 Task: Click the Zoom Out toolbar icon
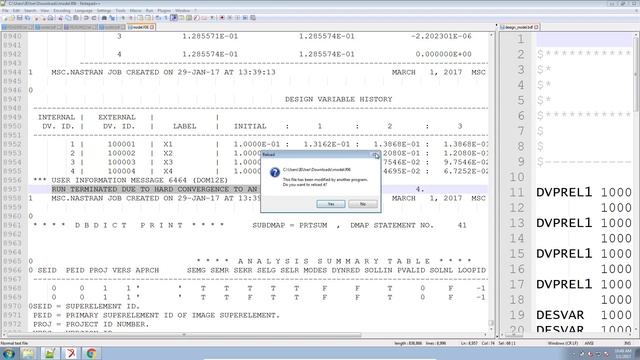coord(131,18)
